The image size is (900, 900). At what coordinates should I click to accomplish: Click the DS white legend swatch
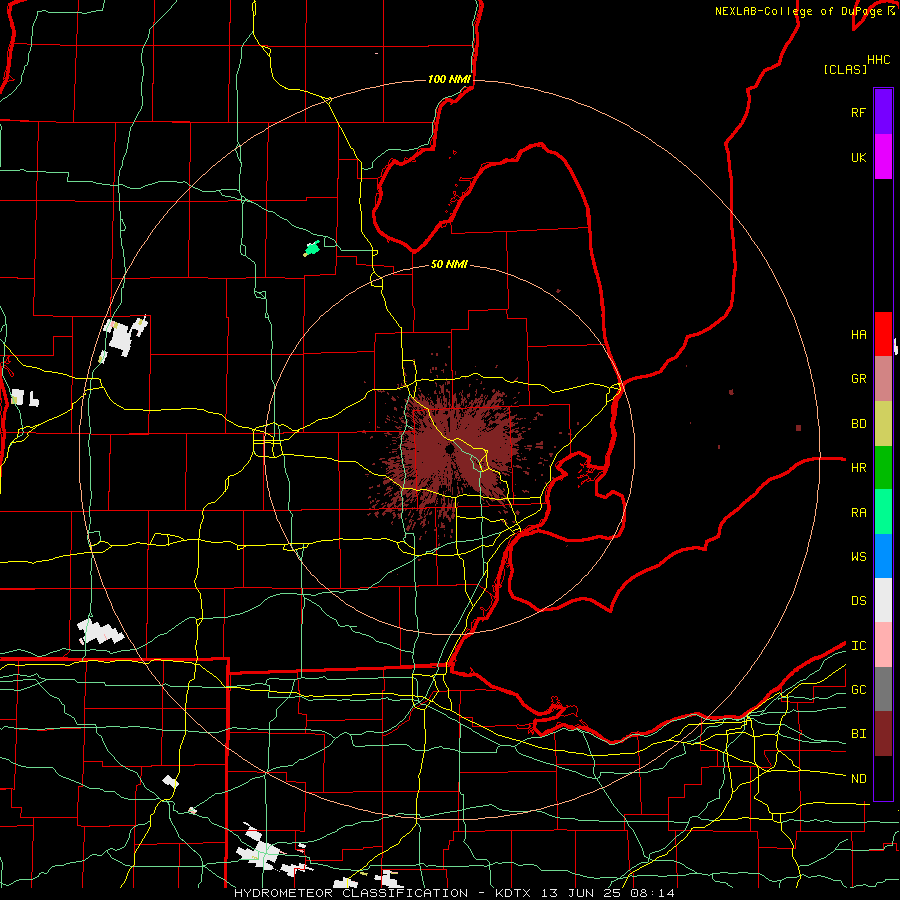(x=883, y=600)
